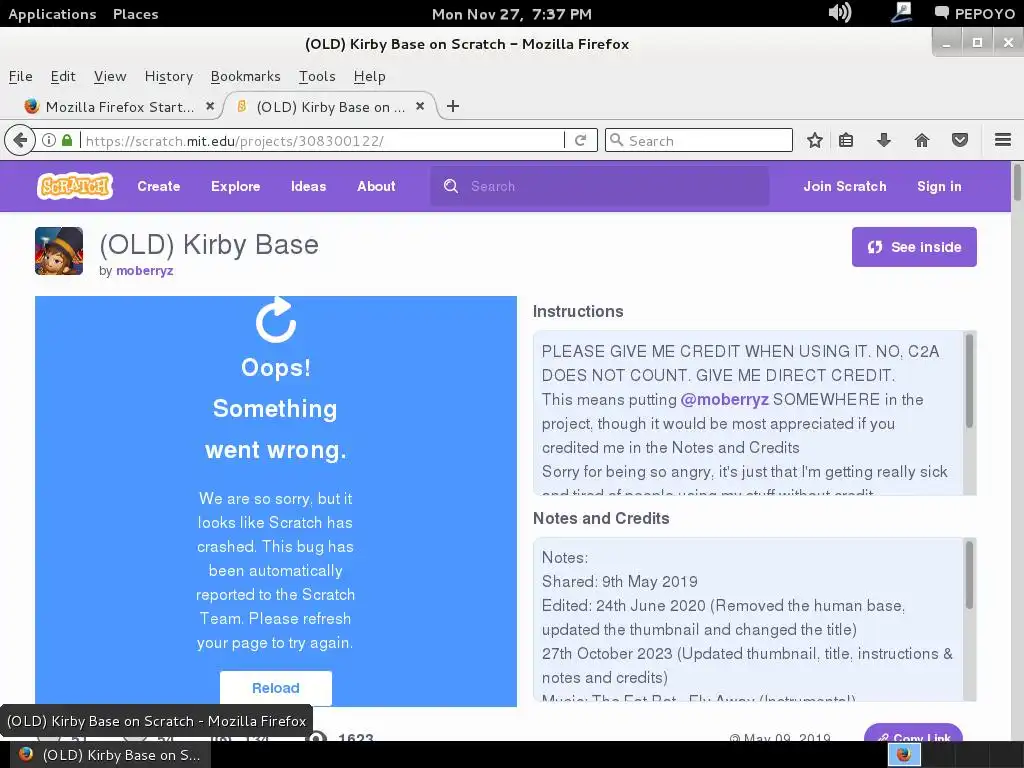Click the "Shared: 9th May 2019" text

(619, 581)
